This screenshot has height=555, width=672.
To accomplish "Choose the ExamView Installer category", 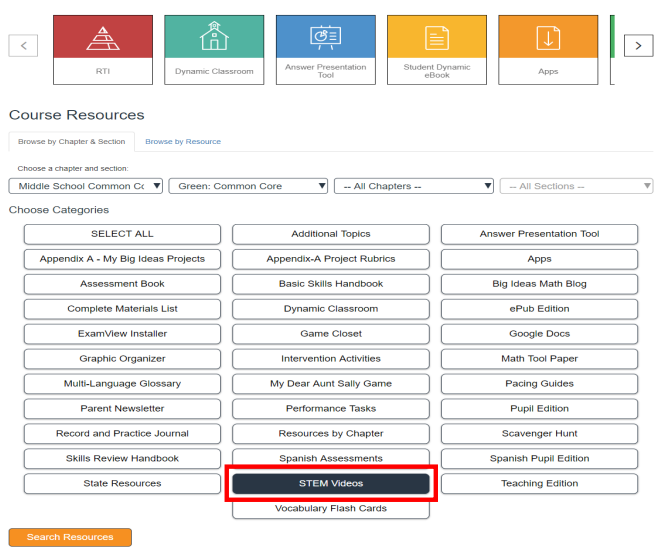I will tap(123, 334).
